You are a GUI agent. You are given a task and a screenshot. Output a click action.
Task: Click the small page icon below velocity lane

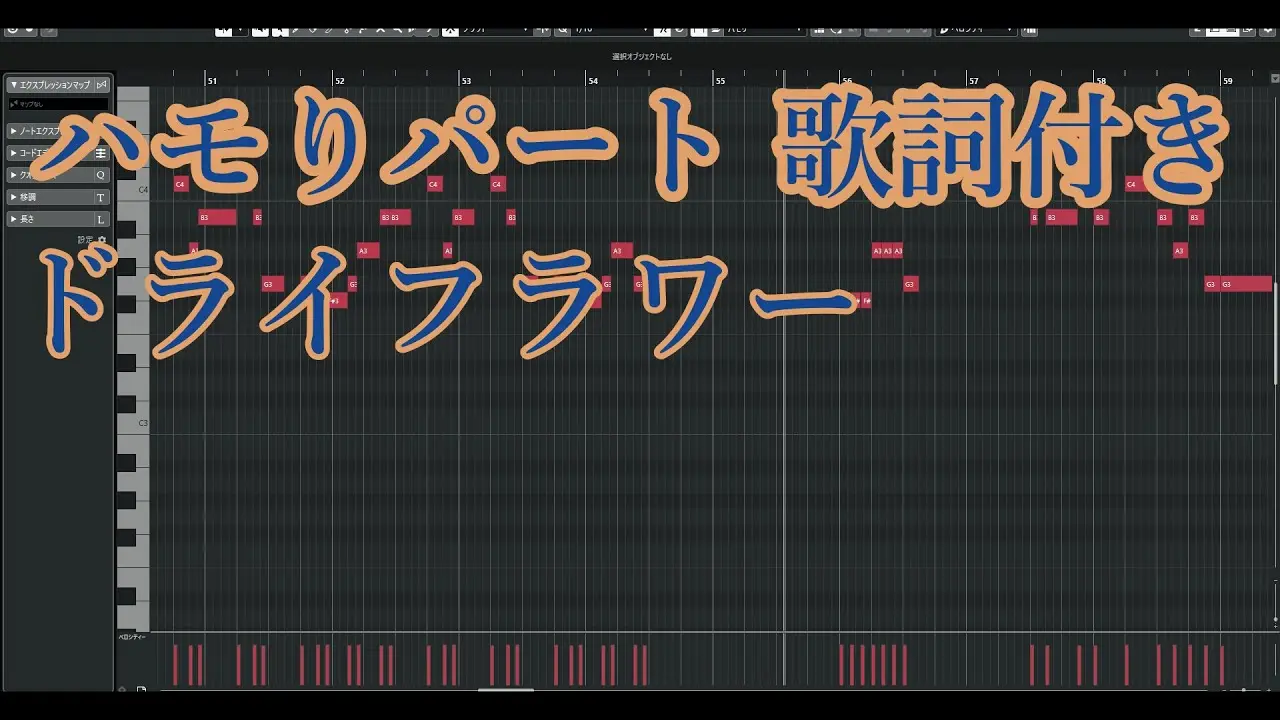tap(141, 690)
